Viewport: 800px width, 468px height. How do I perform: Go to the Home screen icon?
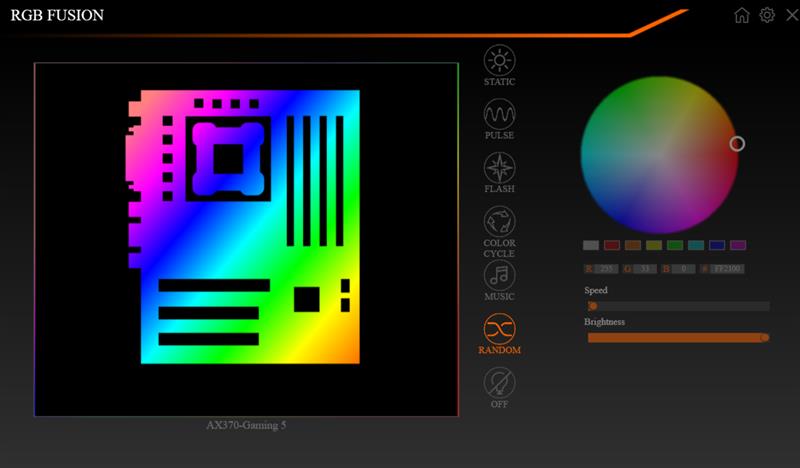[x=742, y=15]
